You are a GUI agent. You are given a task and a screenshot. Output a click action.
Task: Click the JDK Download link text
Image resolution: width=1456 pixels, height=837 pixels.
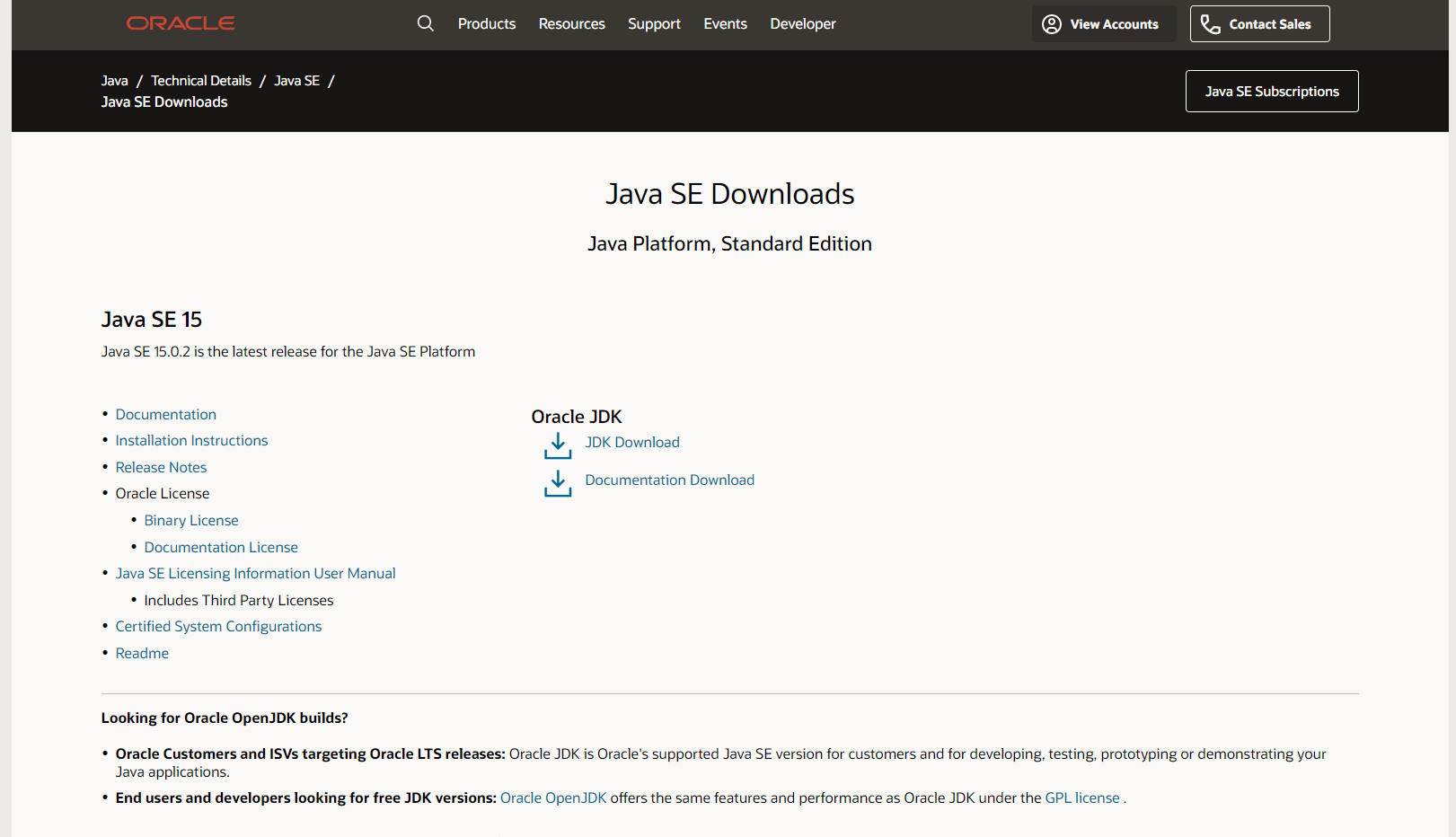(x=632, y=442)
